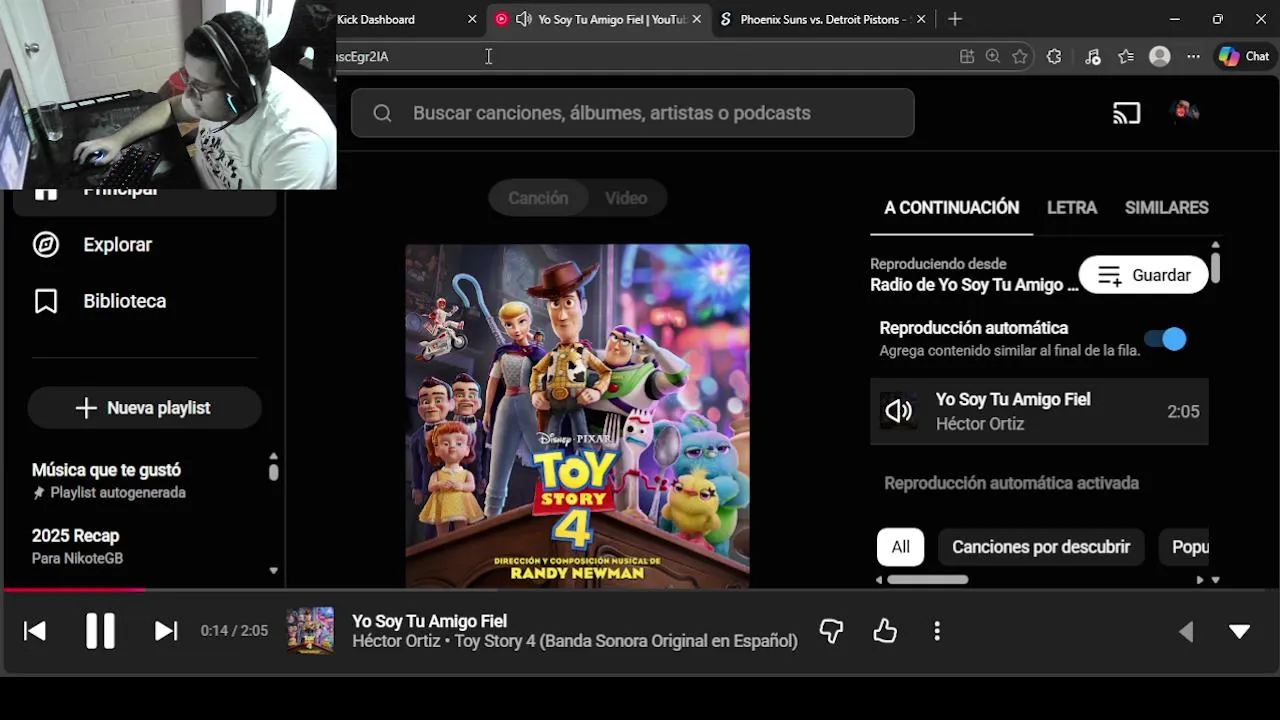Open the media control music note icon
Screen dimensions: 1280x720
point(1092,57)
